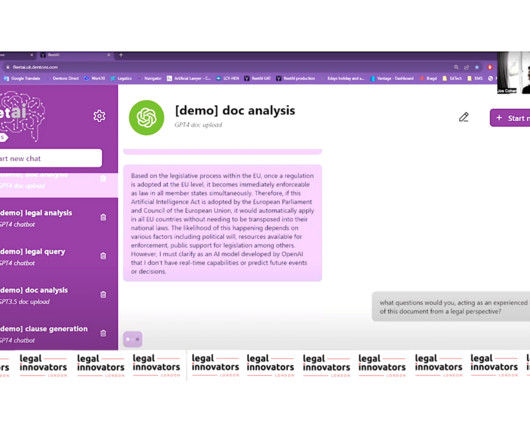Click the speaker webcam thumbnail
Viewport: 530px width, 442px height.
[x=513, y=73]
